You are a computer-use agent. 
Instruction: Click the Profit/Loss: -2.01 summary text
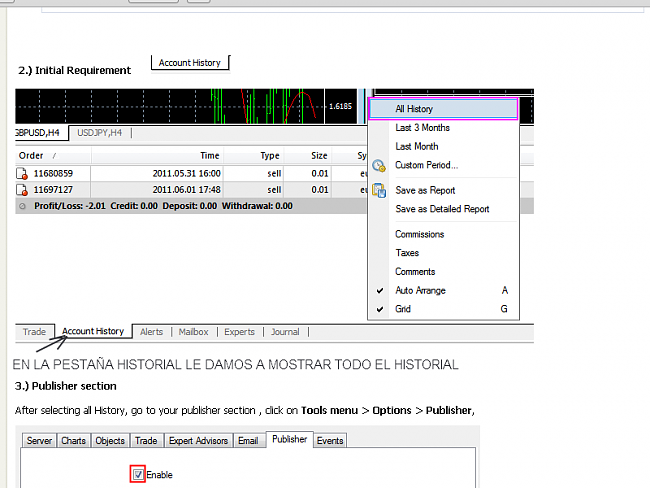coord(70,206)
